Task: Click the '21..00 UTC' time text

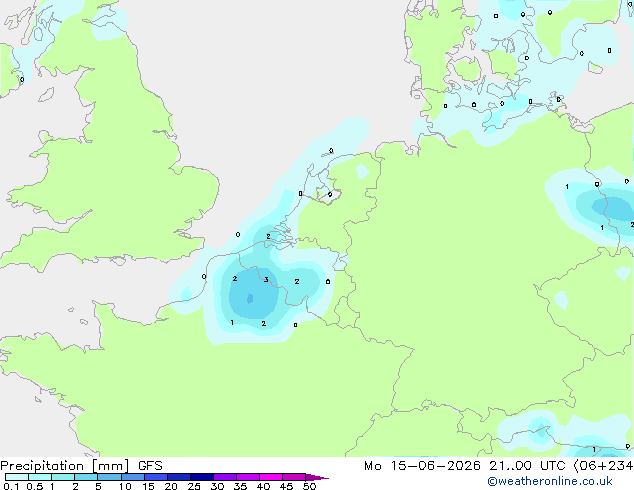Action: pos(527,466)
